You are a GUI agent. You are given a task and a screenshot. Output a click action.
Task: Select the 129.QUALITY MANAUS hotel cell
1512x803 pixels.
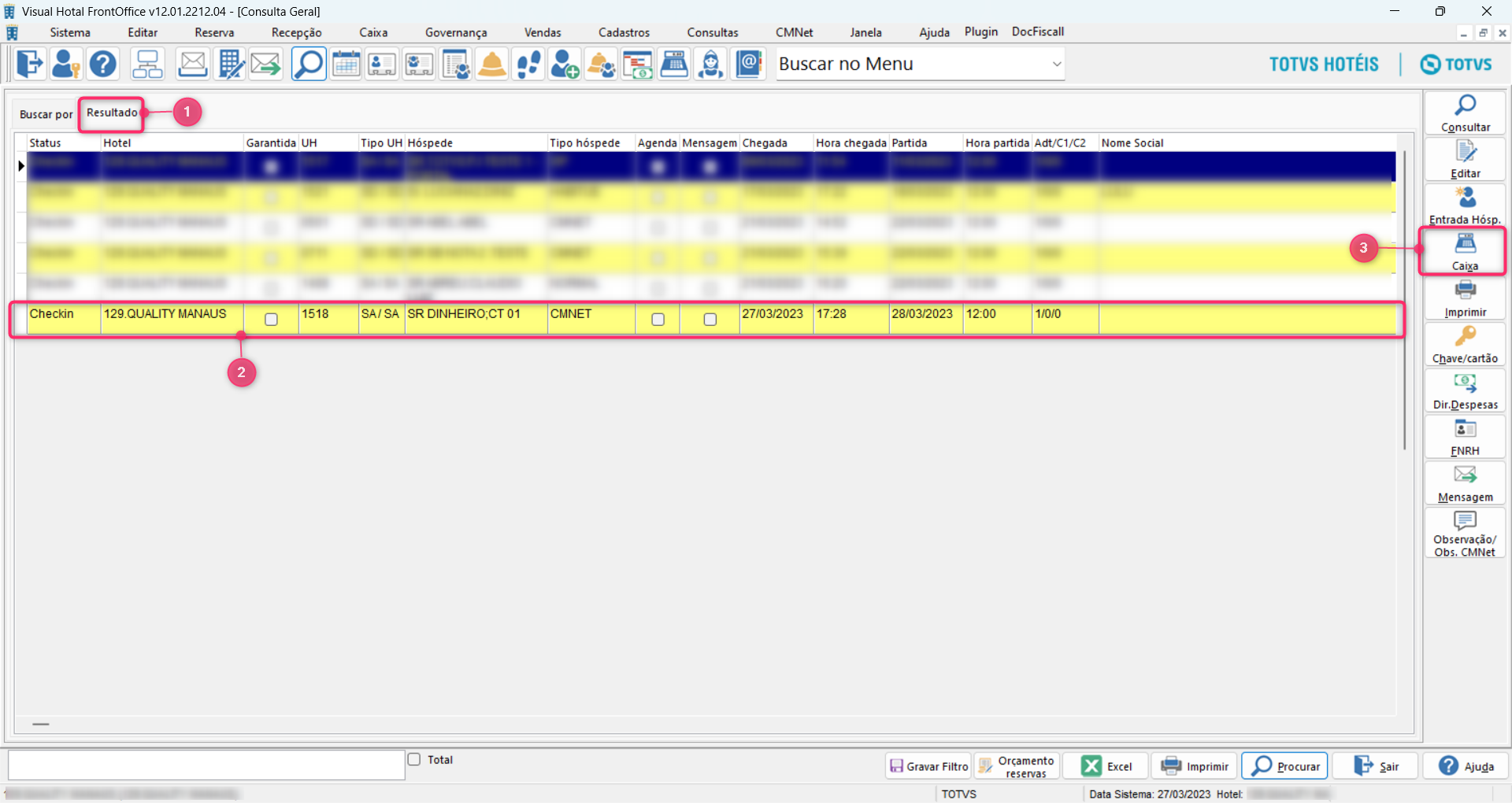point(172,320)
